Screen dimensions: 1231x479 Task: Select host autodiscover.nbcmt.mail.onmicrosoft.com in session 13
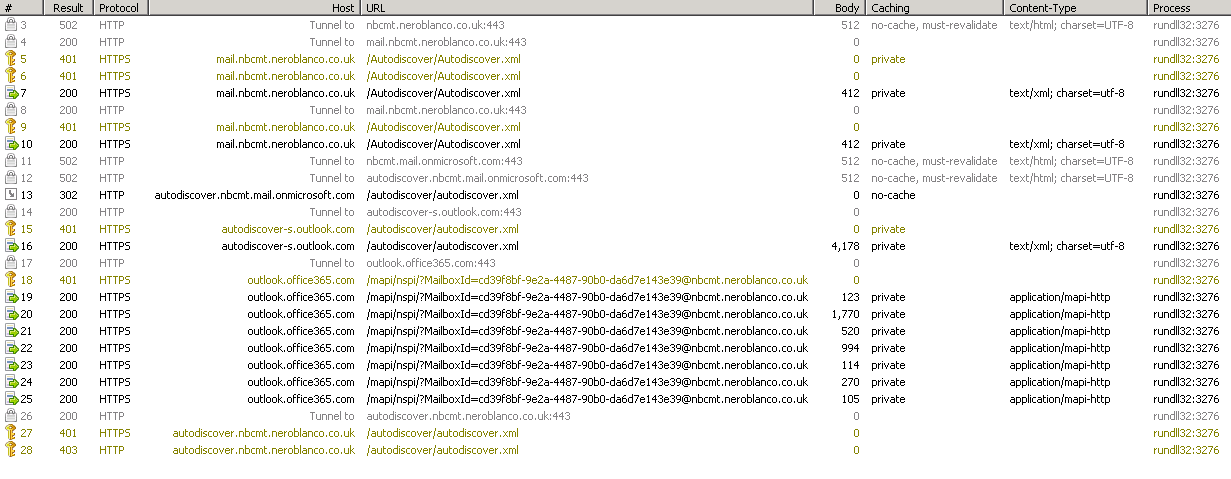[254, 195]
